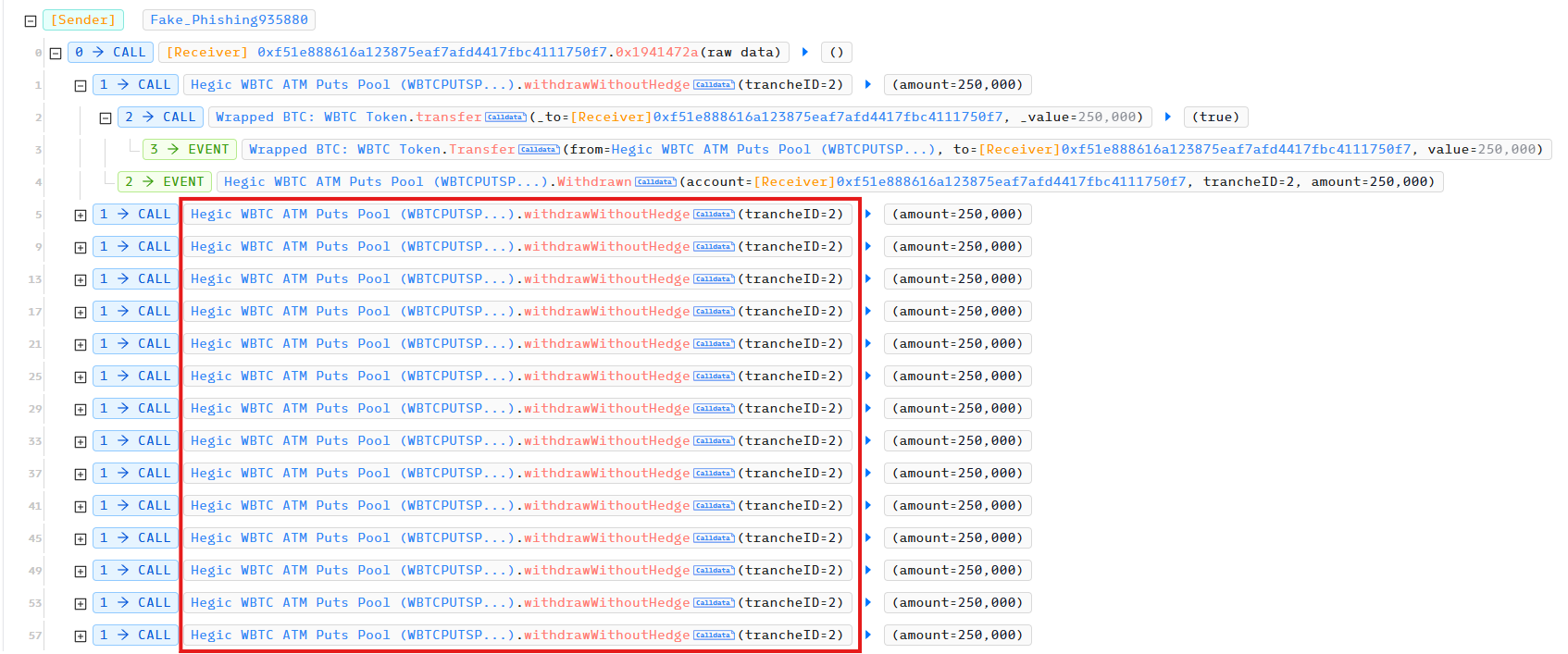Open calldata badge on line 29 call

click(x=714, y=409)
